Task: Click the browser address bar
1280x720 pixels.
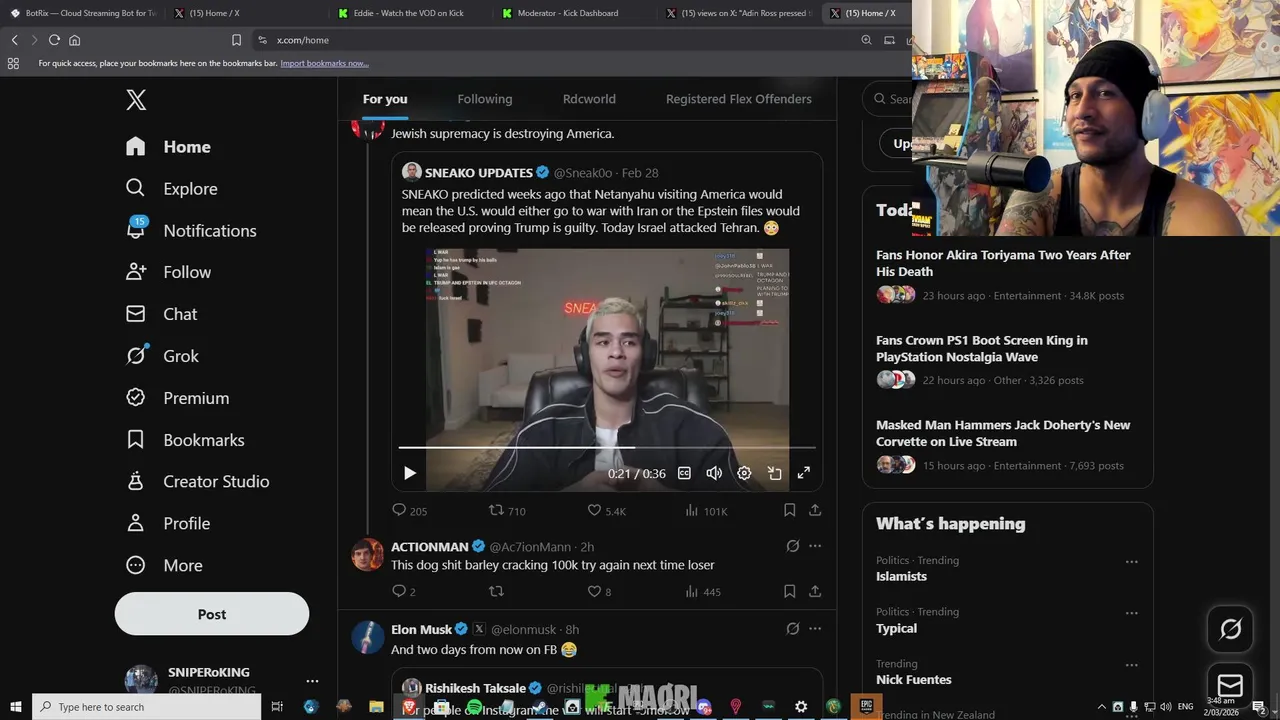Action: (x=560, y=40)
